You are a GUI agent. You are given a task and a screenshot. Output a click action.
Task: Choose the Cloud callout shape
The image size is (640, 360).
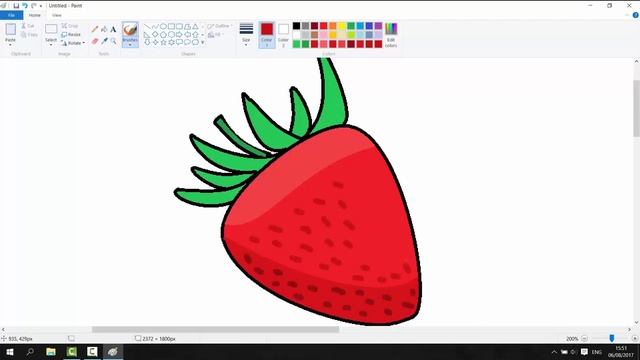coord(196,42)
